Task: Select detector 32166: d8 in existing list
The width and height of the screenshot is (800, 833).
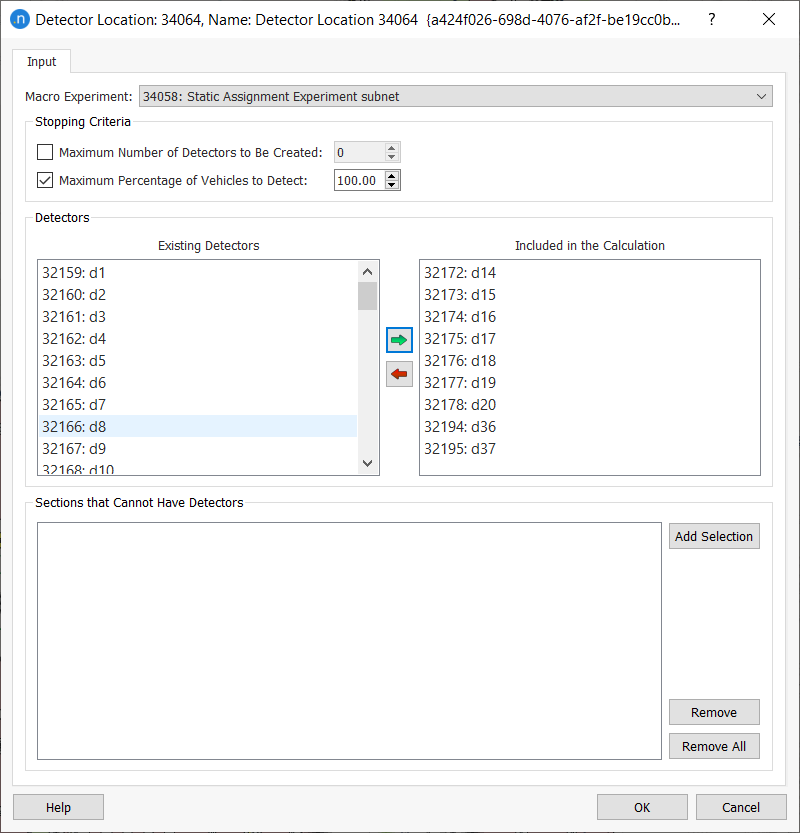Action: 198,427
